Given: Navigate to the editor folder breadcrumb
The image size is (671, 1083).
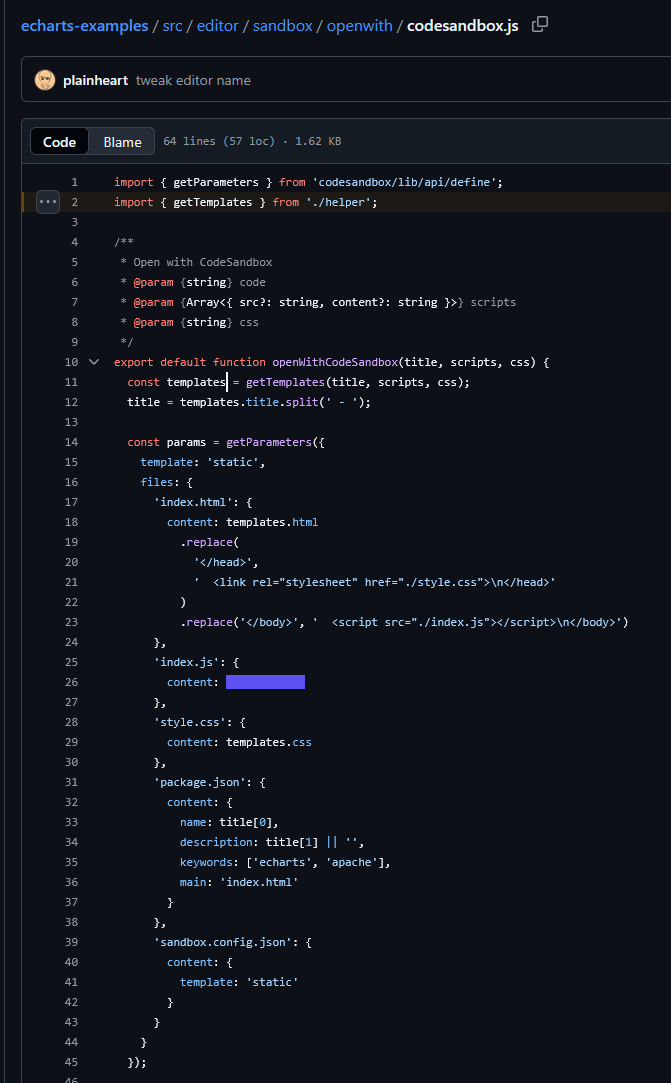Looking at the screenshot, I should click(x=218, y=25).
